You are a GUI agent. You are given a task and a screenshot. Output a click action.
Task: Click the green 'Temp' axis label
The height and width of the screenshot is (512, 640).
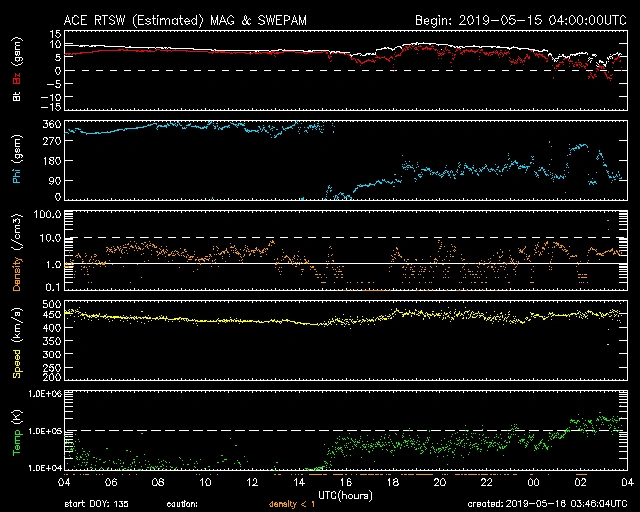17,443
